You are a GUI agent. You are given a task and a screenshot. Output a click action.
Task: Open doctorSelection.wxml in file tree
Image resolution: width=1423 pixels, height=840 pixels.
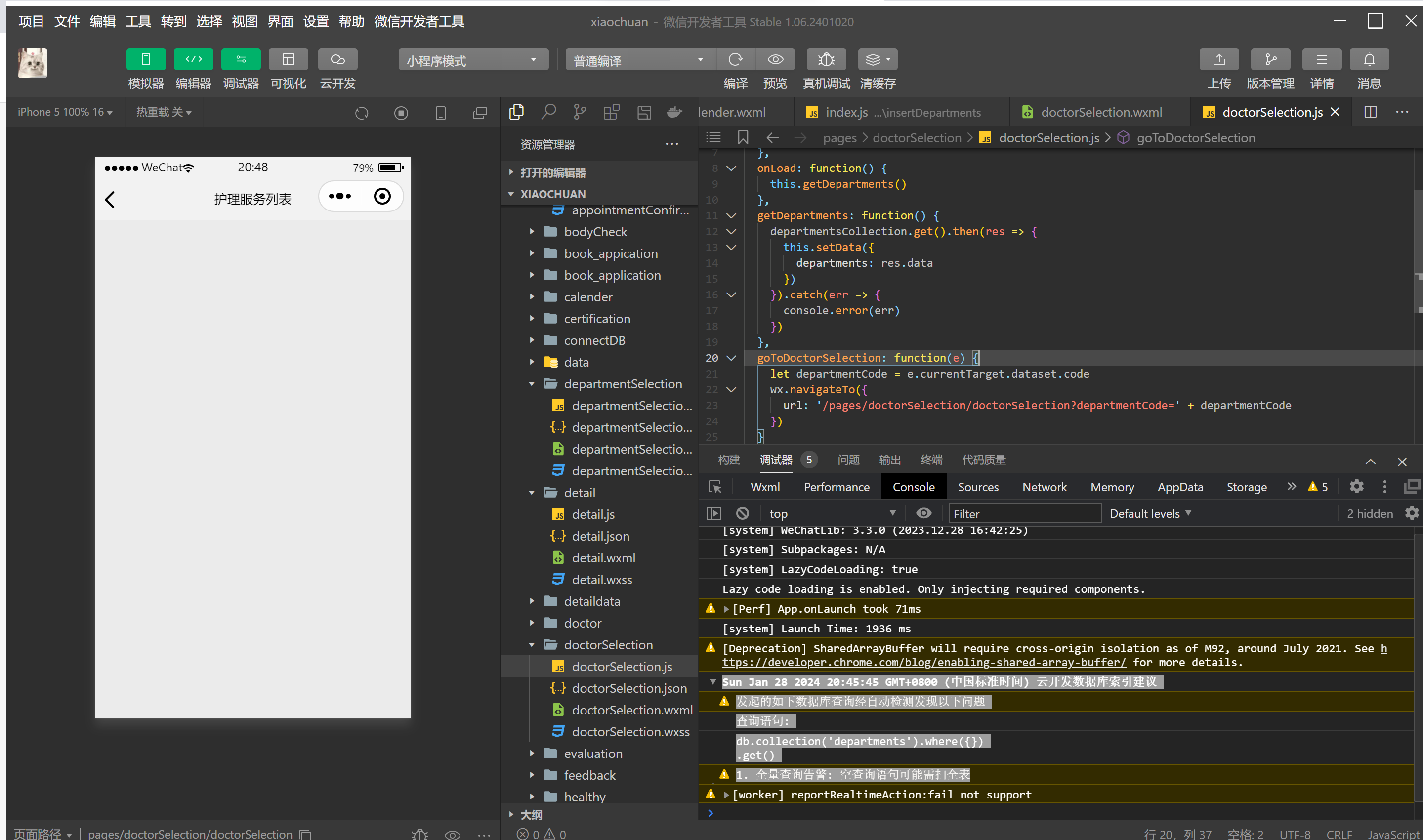(x=631, y=710)
